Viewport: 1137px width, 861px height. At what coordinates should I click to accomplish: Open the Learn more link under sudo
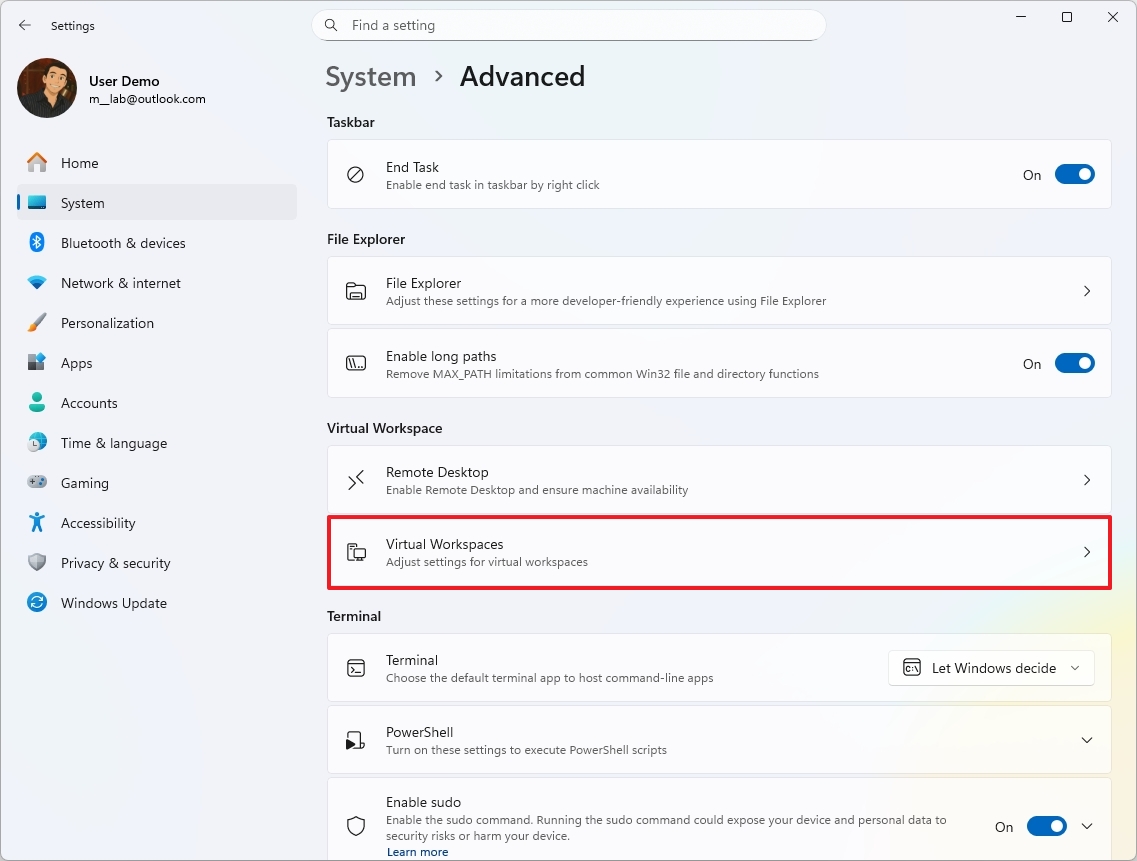point(417,851)
